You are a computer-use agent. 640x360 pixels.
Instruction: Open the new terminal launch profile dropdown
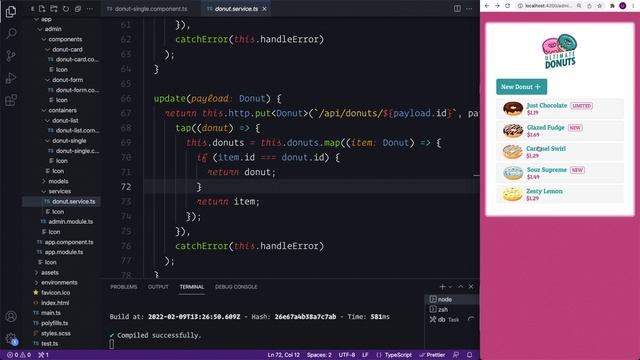[x=450, y=287]
